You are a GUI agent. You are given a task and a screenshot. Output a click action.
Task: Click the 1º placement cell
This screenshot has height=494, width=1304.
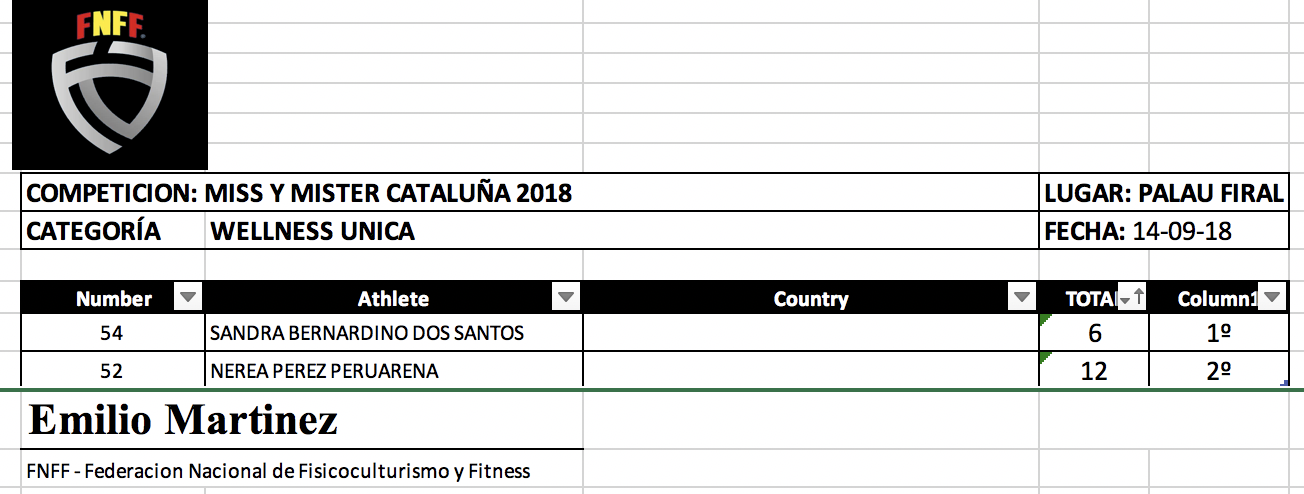pos(1218,334)
